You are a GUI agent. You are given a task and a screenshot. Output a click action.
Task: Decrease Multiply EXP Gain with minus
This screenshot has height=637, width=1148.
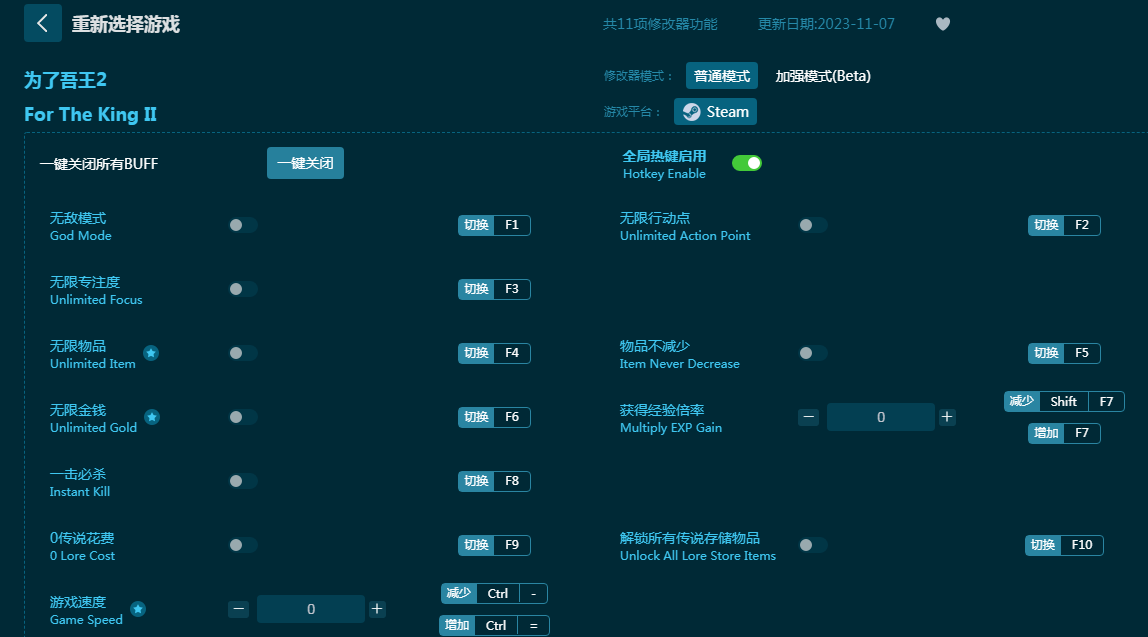(x=808, y=417)
